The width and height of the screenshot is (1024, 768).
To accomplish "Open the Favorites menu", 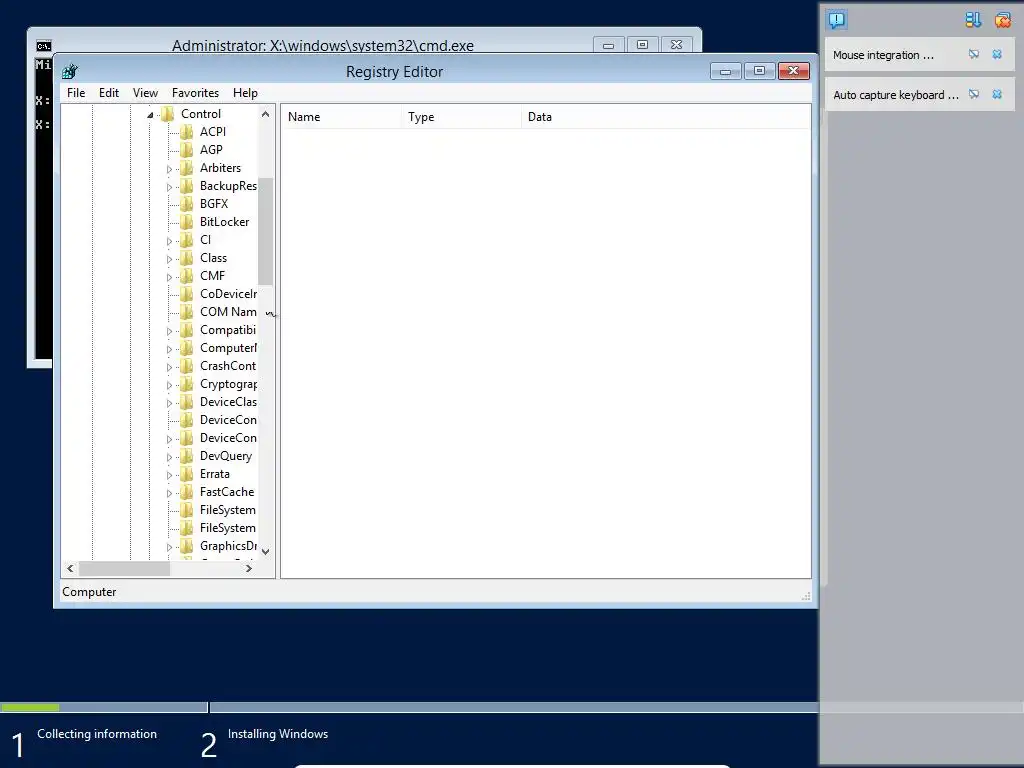I will [x=195, y=93].
